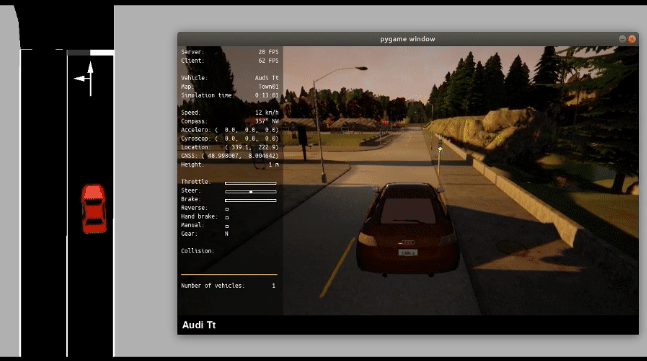This screenshot has height=361, width=647.
Task: Click the white stop line segment on the map
Action: [102, 52]
